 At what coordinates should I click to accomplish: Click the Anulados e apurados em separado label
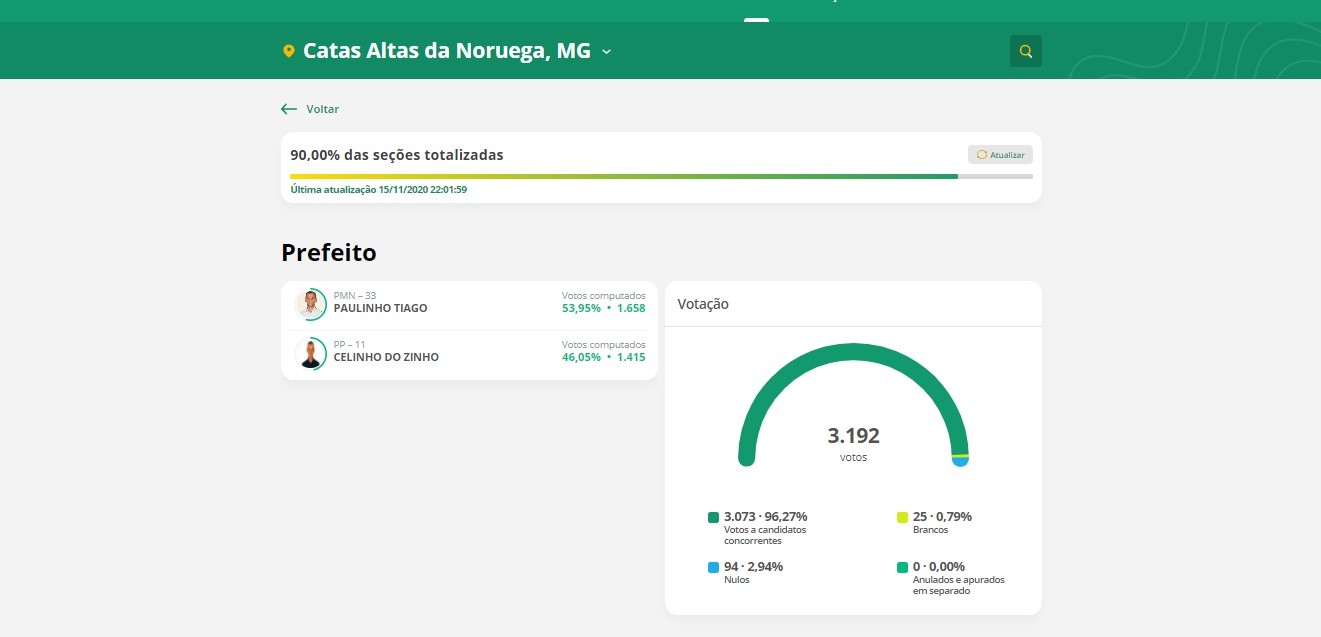pos(959,585)
